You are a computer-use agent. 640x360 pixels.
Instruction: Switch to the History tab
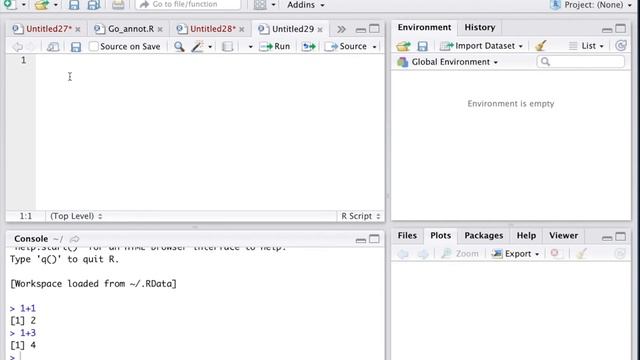click(480, 27)
